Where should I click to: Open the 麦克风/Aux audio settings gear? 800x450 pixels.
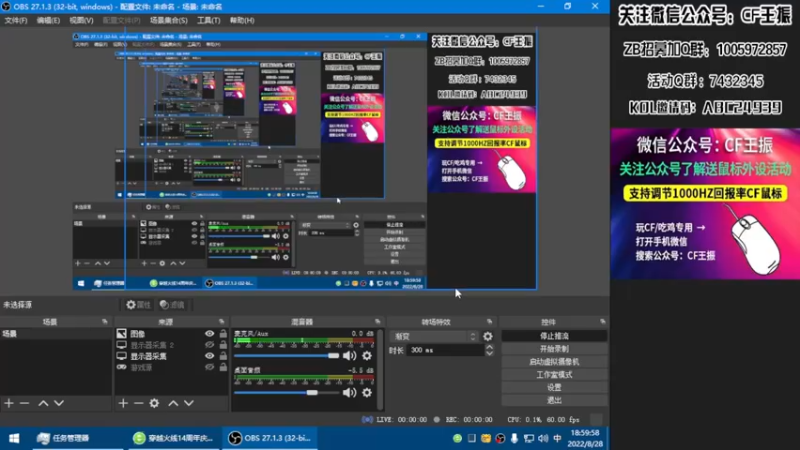click(367, 356)
